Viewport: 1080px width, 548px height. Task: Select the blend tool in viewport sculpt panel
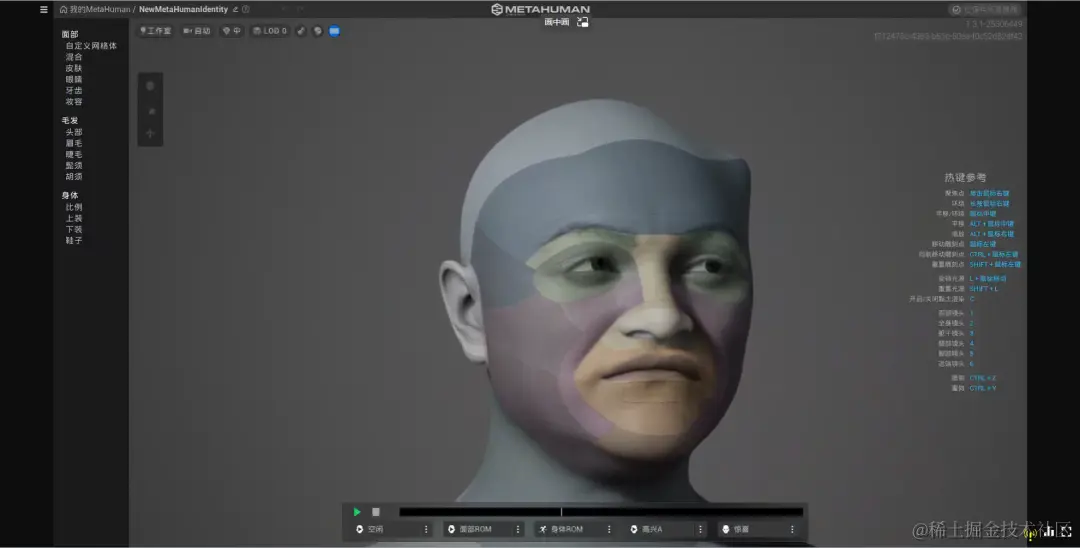tap(150, 86)
